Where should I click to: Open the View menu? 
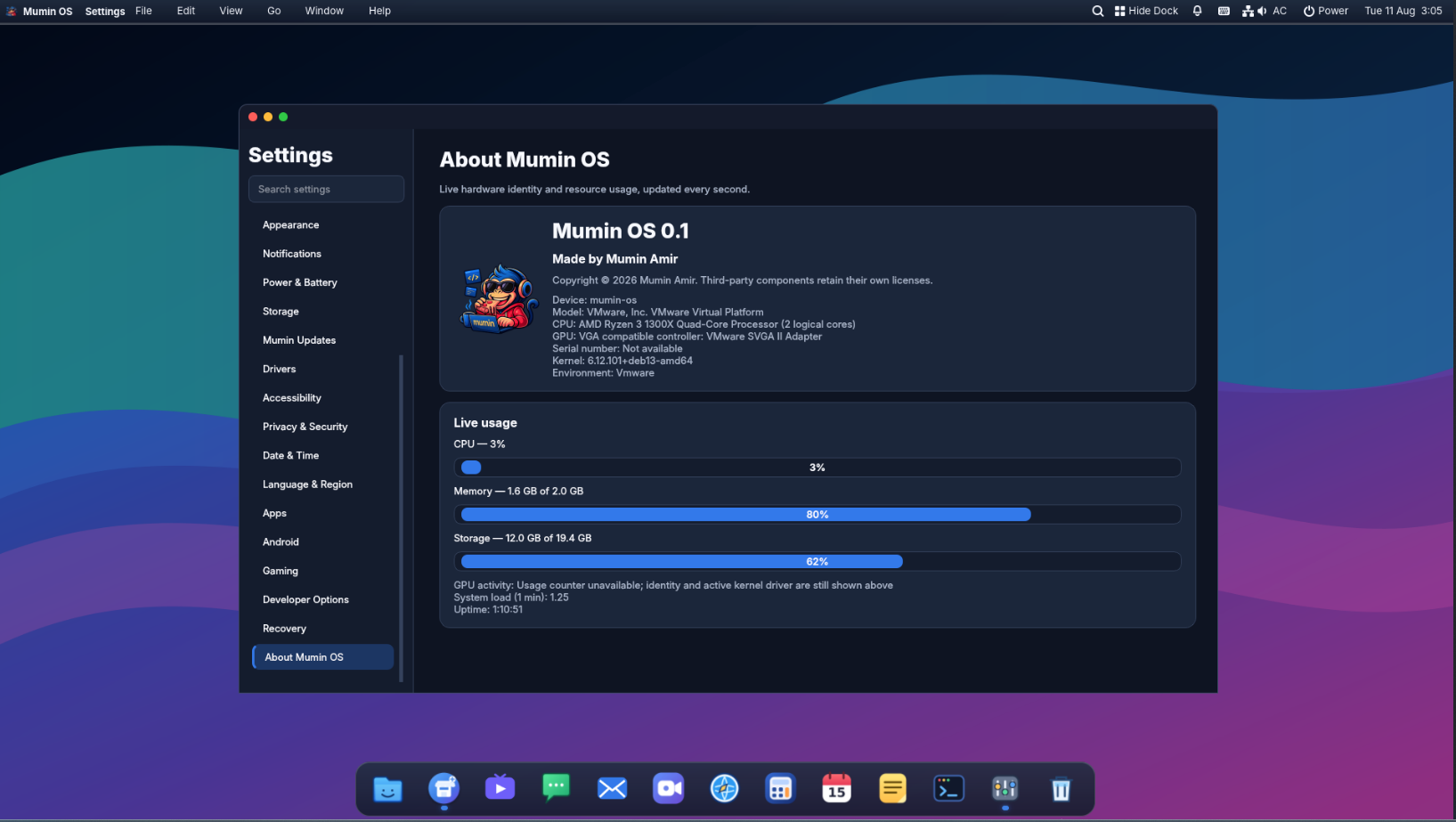pos(231,11)
